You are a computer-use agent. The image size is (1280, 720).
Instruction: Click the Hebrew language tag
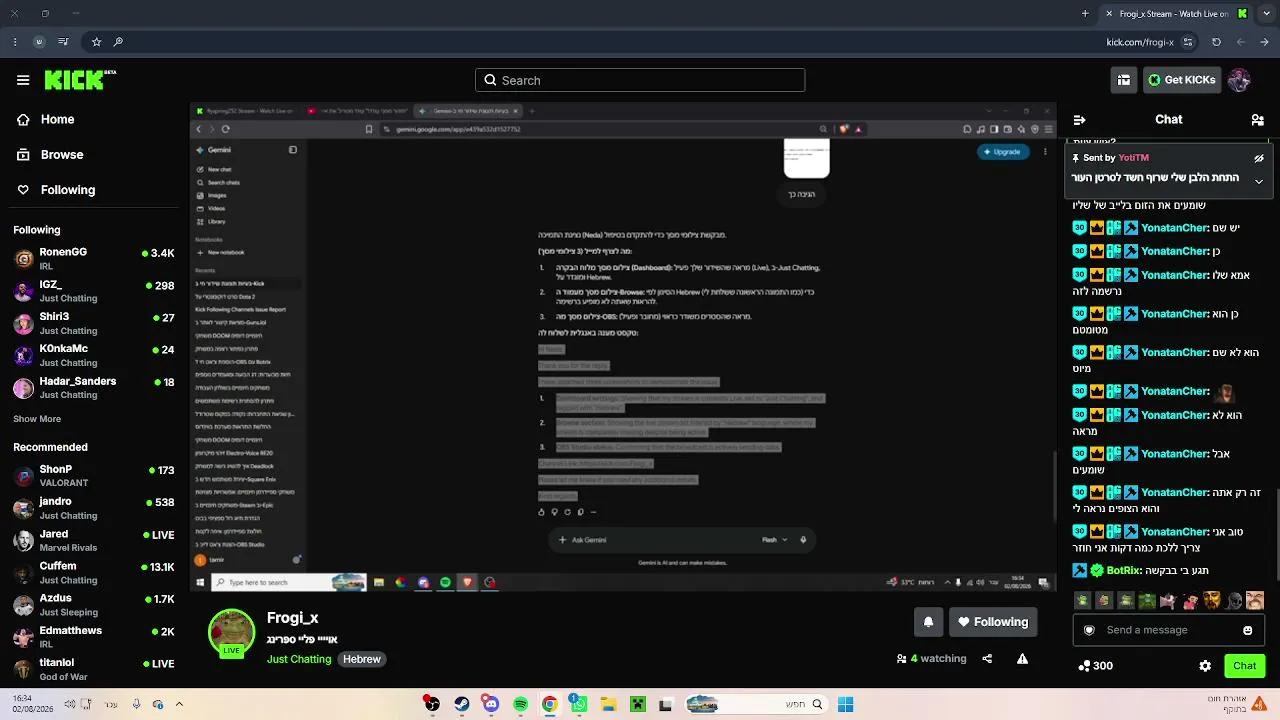362,659
